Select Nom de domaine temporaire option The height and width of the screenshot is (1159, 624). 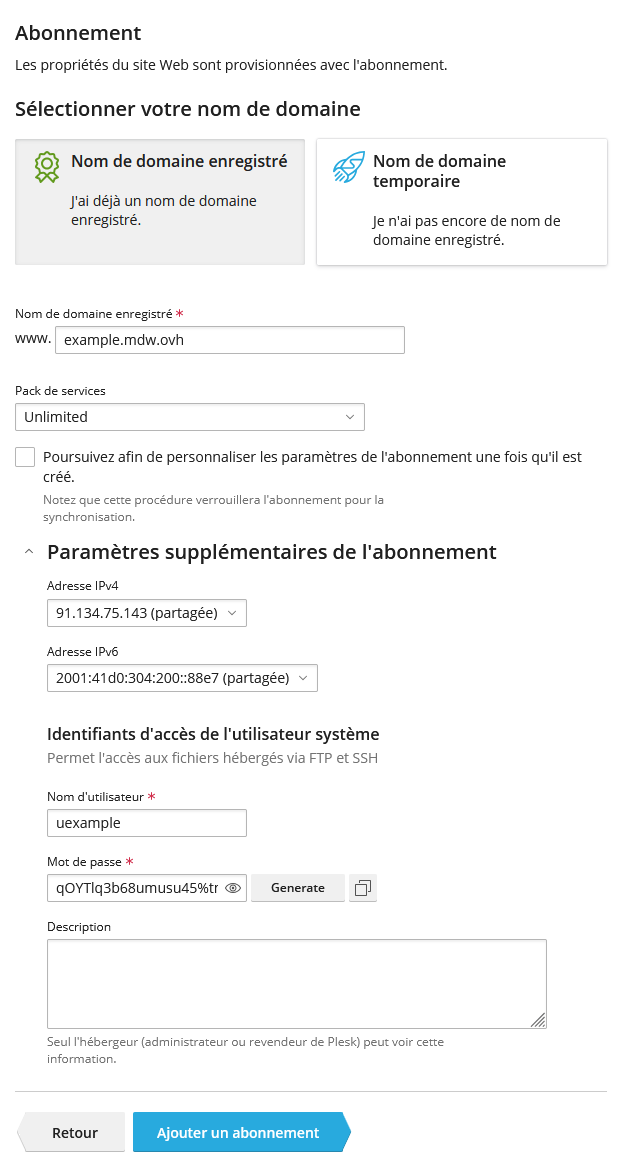pyautogui.click(x=462, y=201)
